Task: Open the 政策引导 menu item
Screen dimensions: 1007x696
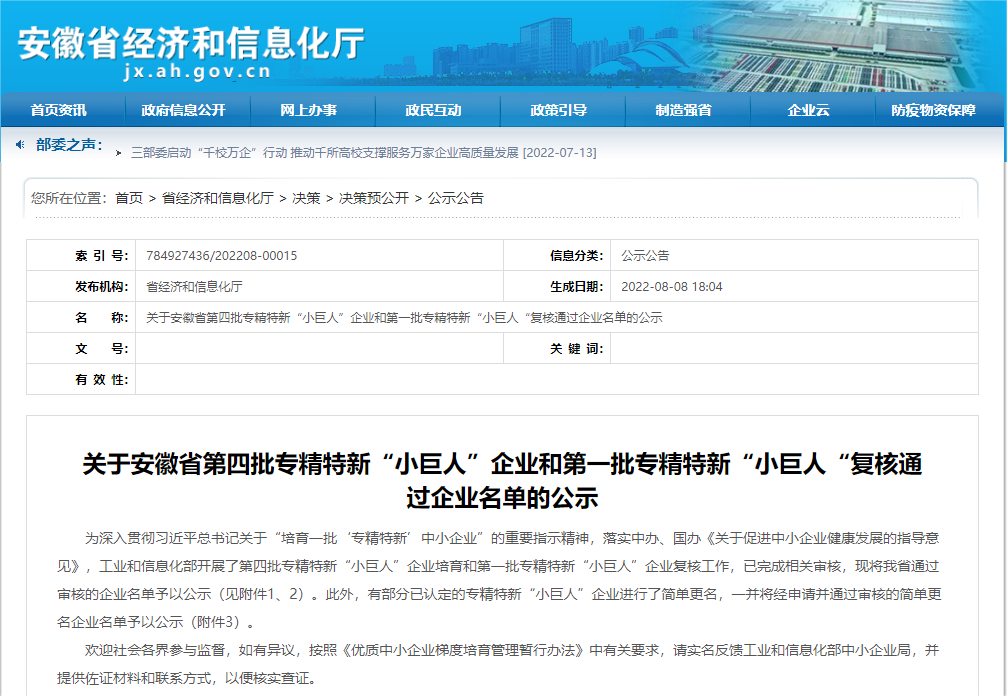Action: pyautogui.click(x=558, y=110)
